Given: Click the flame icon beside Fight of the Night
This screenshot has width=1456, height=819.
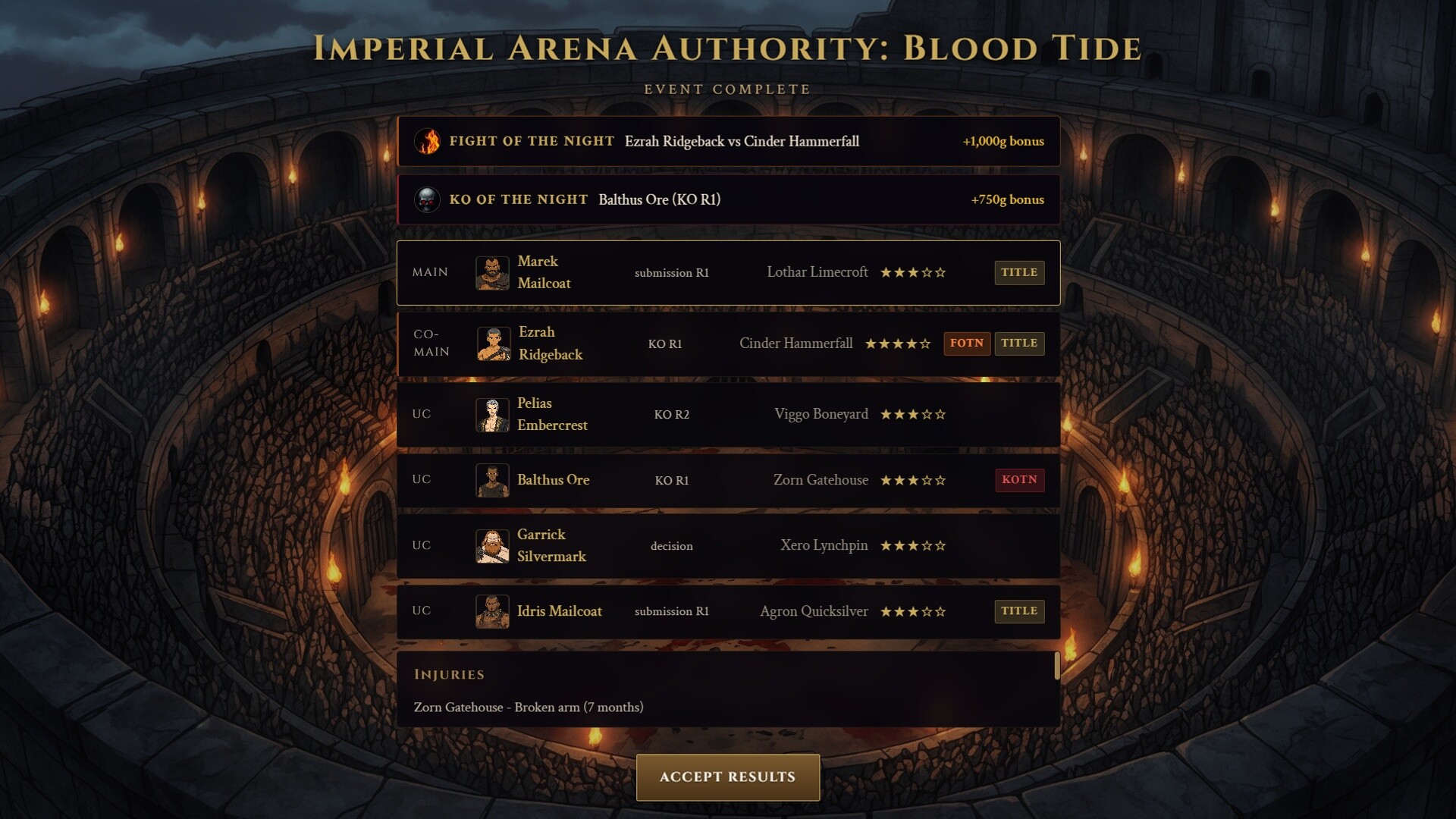Looking at the screenshot, I should 429,141.
